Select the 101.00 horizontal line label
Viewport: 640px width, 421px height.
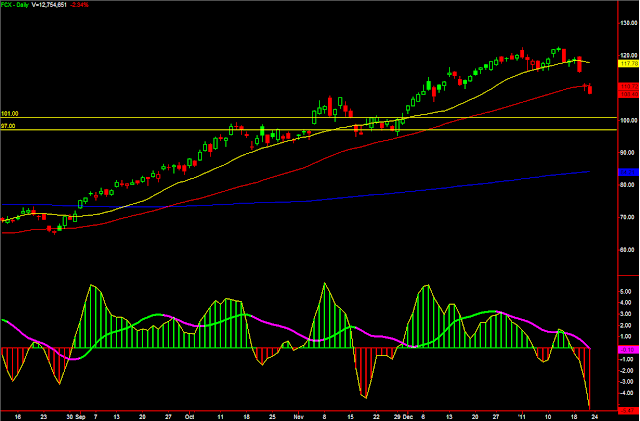pyautogui.click(x=9, y=114)
